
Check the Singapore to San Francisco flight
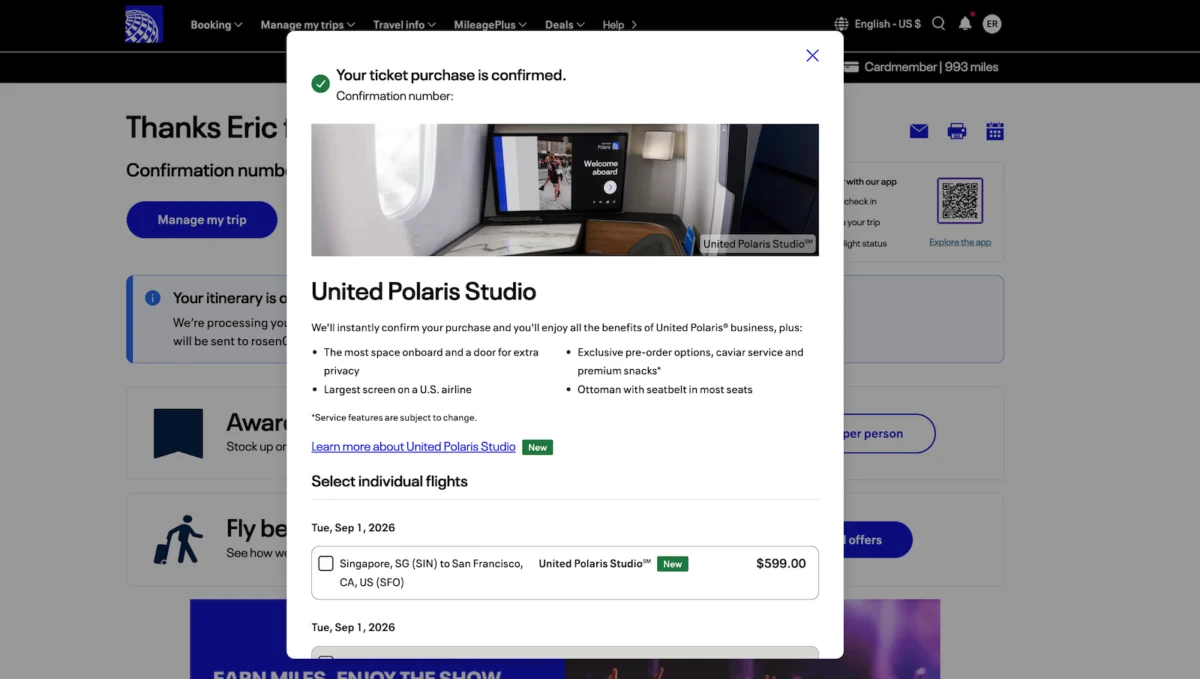326,563
